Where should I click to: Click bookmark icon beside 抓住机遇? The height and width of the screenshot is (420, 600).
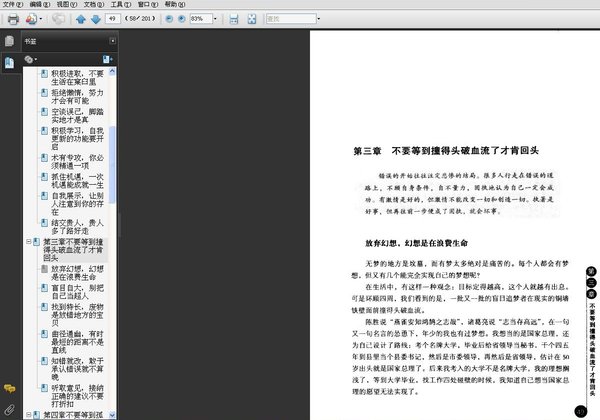coord(44,177)
